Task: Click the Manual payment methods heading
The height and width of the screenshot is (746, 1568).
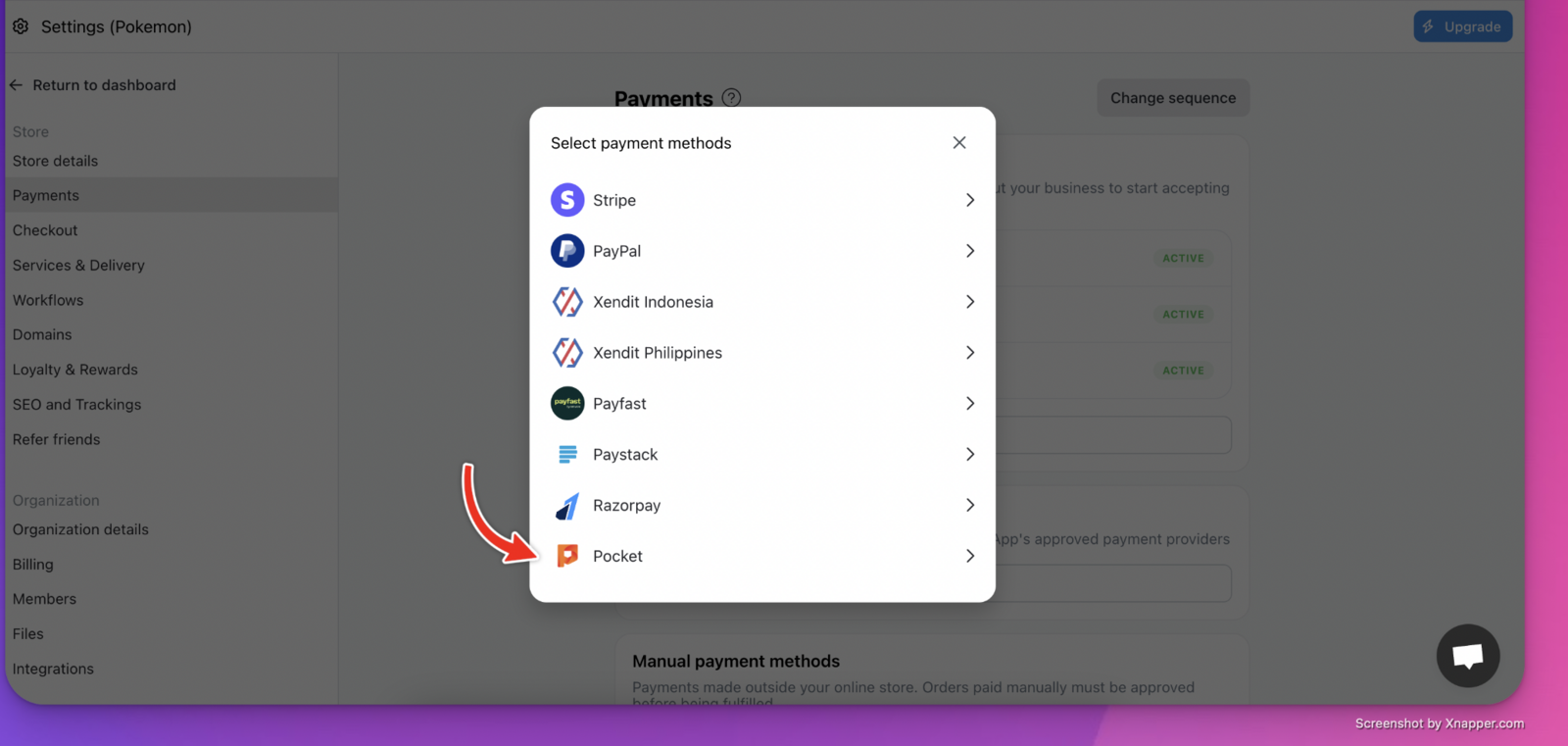Action: [736, 662]
